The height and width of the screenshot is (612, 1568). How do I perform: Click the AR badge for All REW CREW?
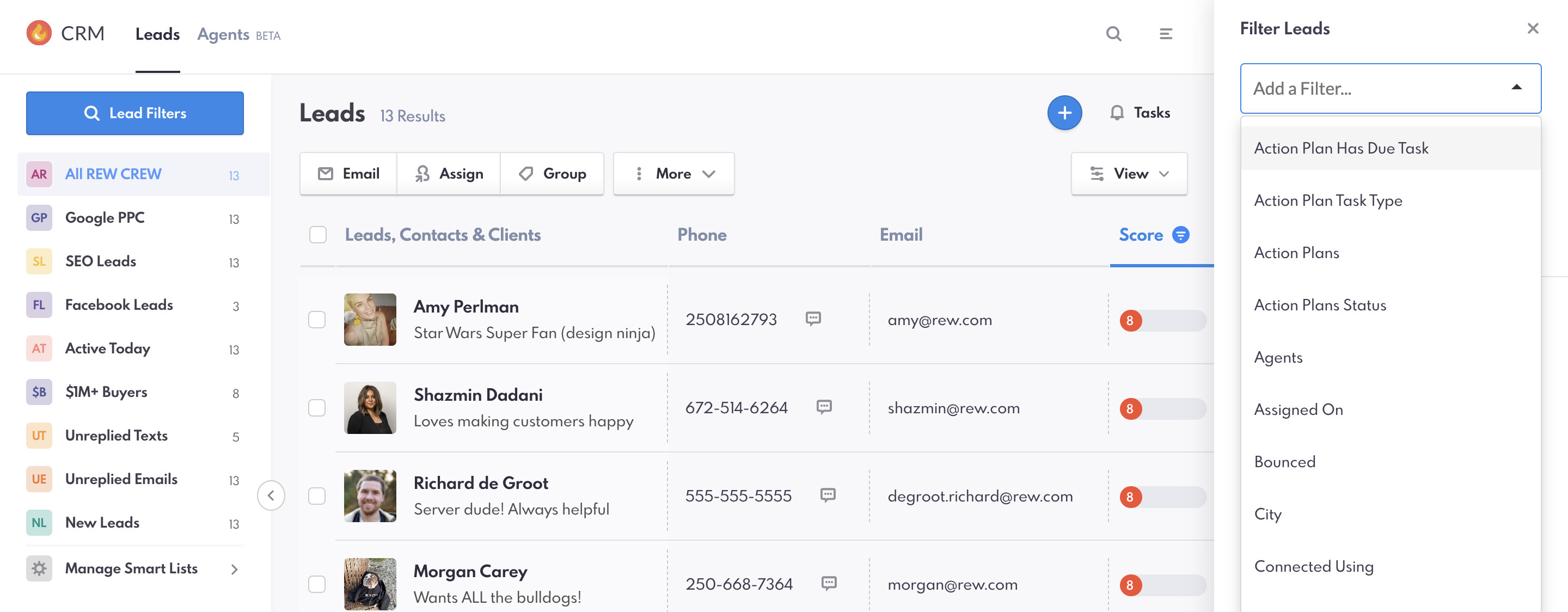pos(39,174)
